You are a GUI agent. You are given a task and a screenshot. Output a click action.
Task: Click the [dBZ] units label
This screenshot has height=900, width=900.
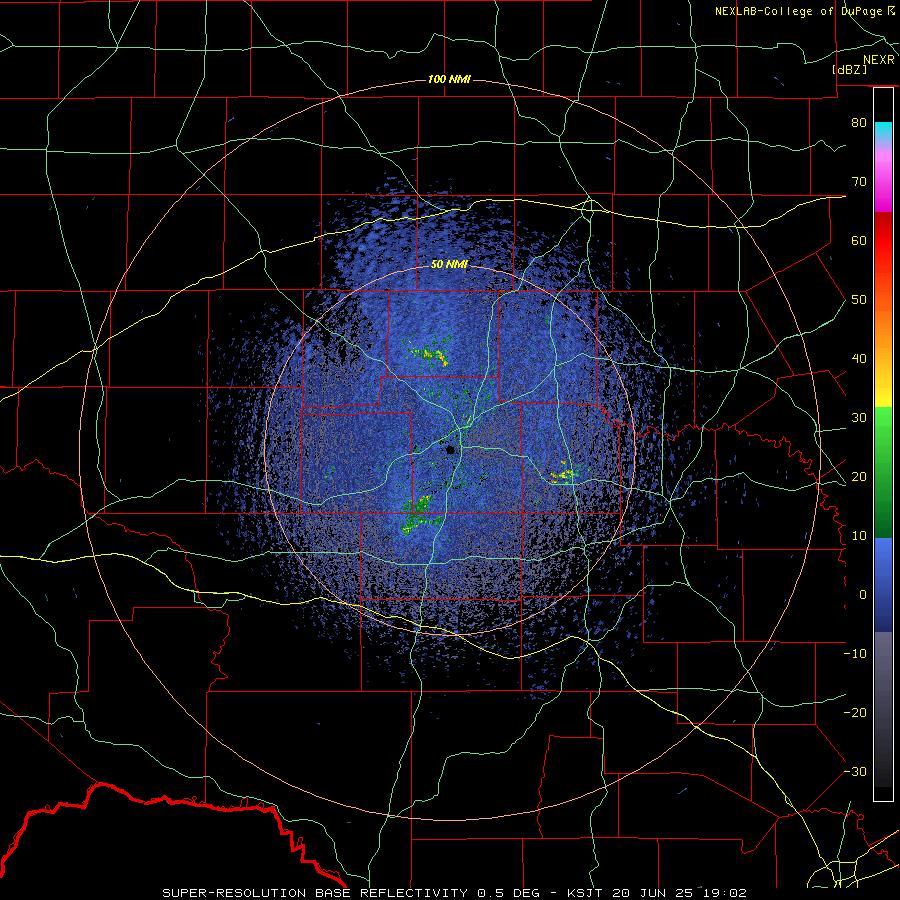pos(849,70)
